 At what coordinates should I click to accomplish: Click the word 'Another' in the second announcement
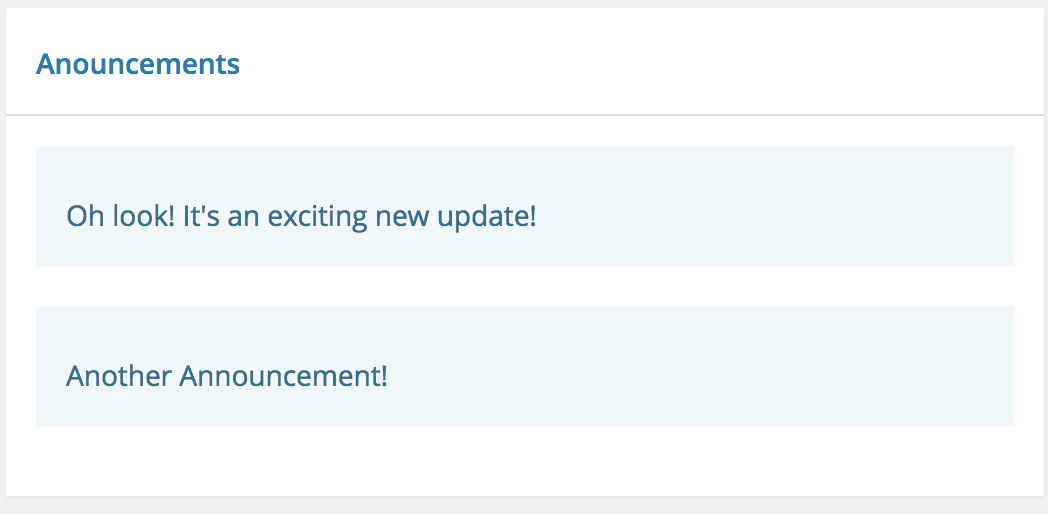pyautogui.click(x=119, y=376)
